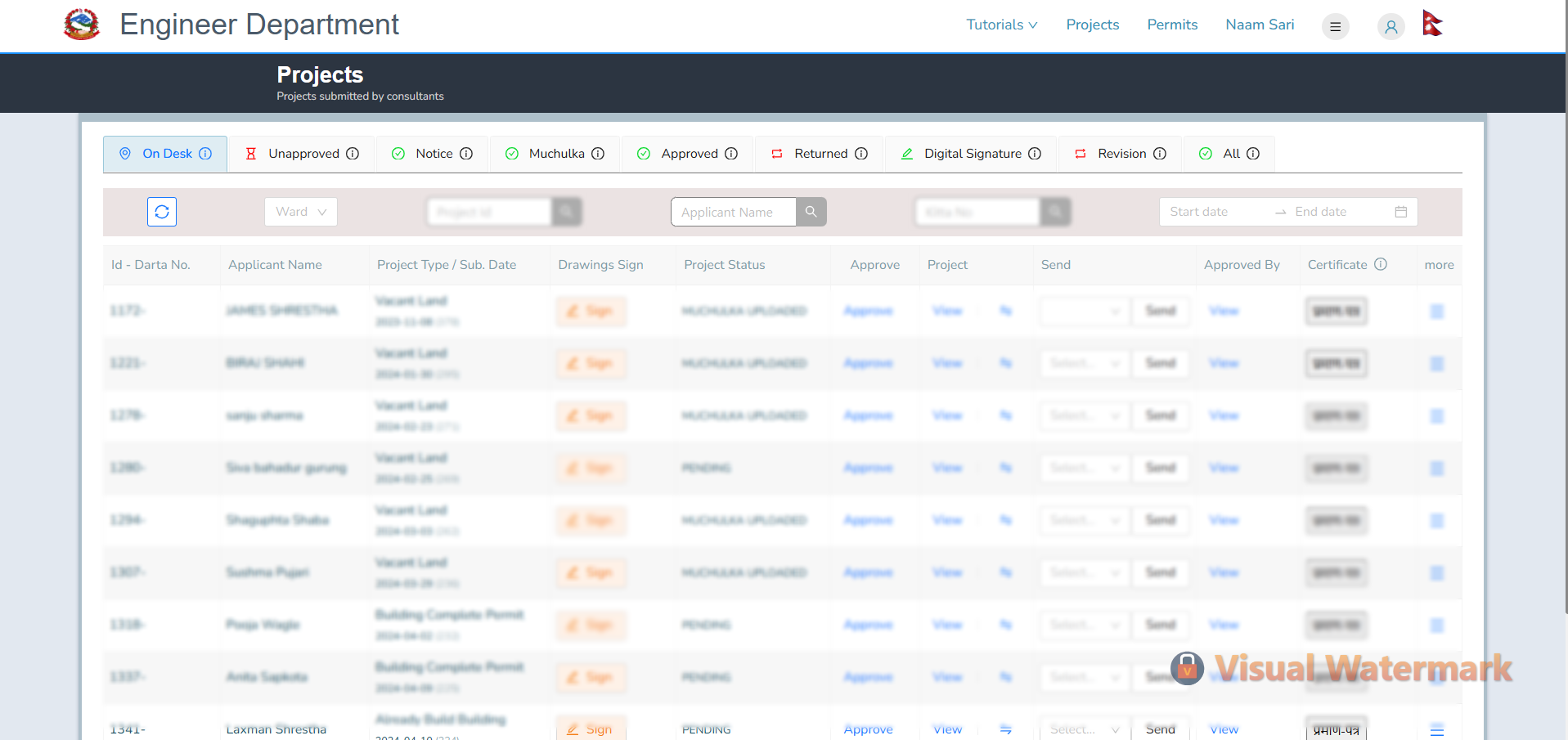Expand the Ward dropdown filter
This screenshot has height=740, width=1568.
click(x=301, y=212)
